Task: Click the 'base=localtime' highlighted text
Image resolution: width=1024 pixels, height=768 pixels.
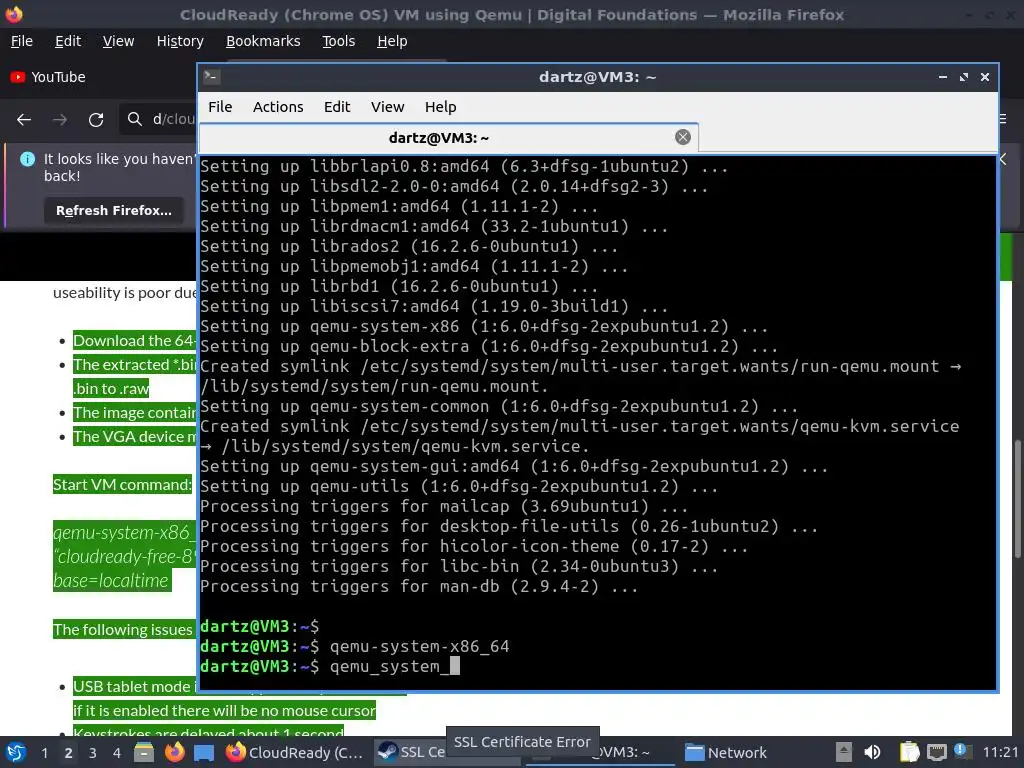Action: (111, 581)
